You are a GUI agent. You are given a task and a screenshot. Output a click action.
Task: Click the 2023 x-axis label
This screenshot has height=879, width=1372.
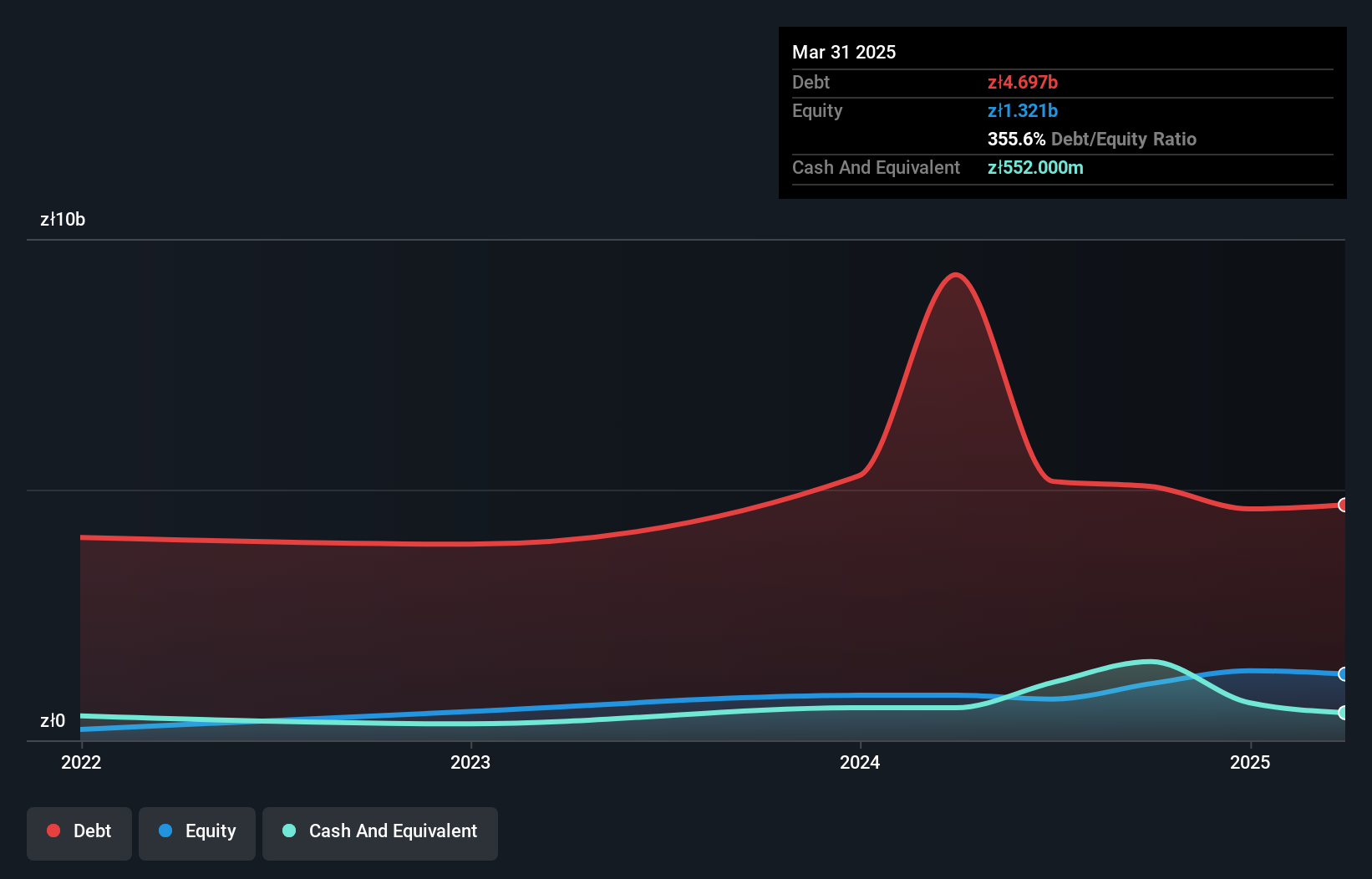pyautogui.click(x=470, y=762)
